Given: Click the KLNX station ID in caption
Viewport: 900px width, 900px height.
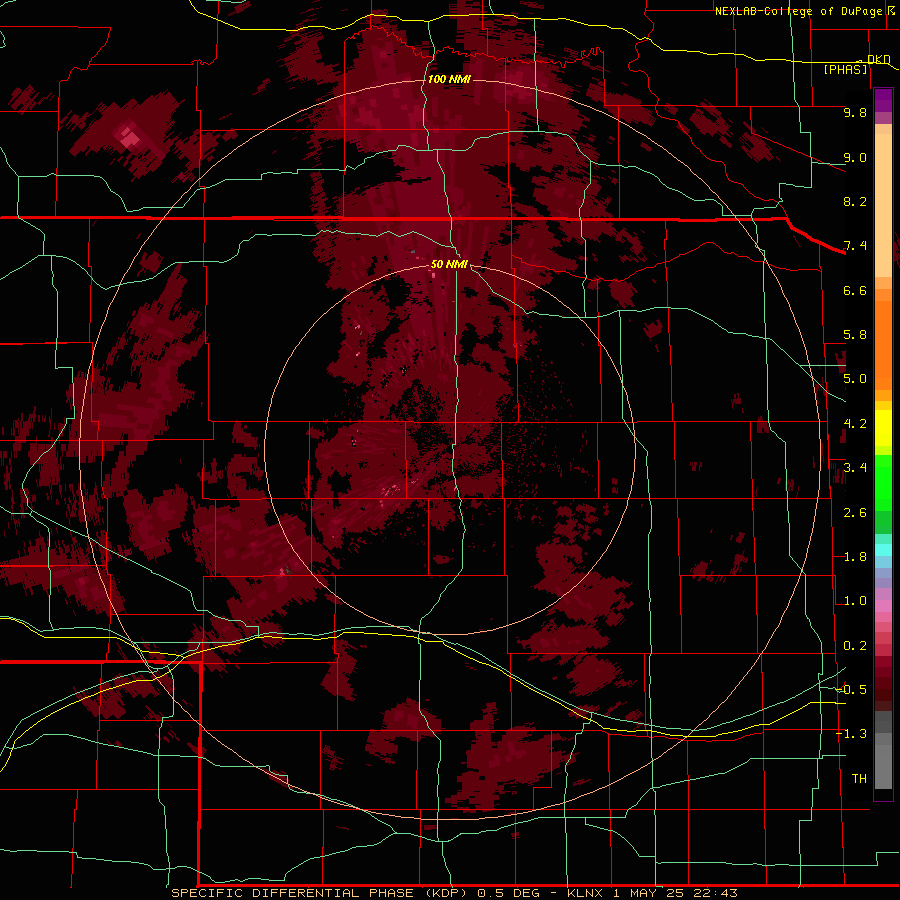Looking at the screenshot, I should [585, 893].
